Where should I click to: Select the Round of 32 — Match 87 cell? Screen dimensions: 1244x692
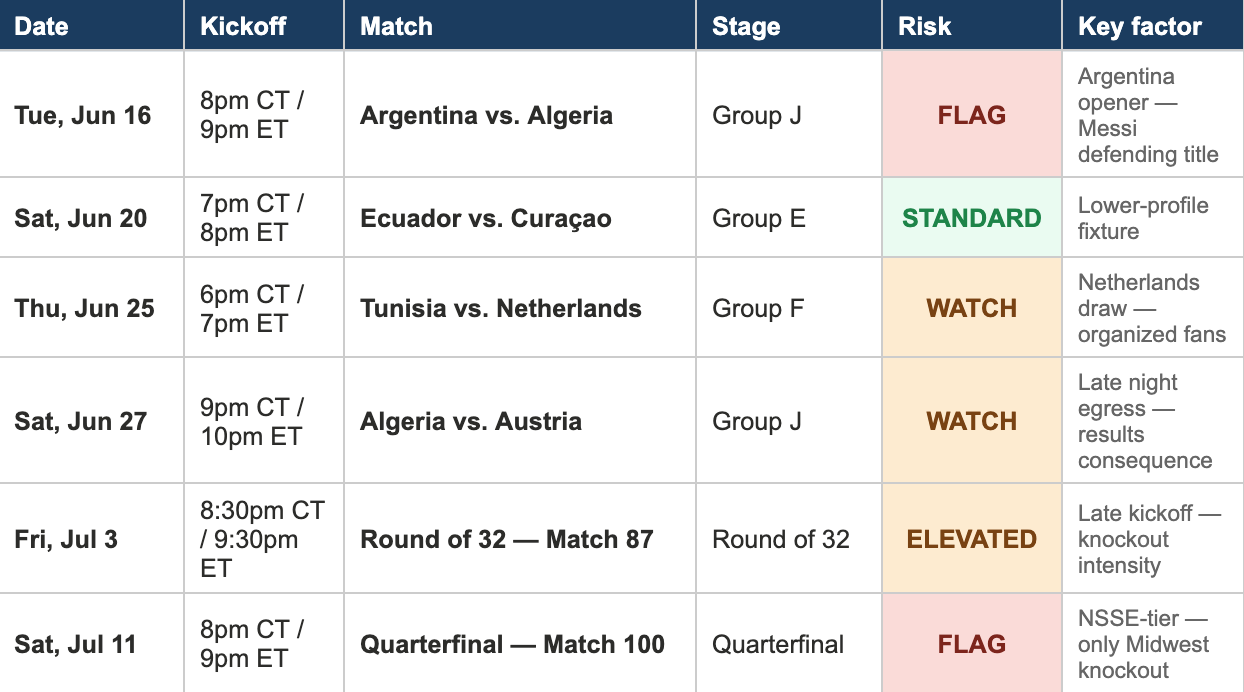point(520,539)
